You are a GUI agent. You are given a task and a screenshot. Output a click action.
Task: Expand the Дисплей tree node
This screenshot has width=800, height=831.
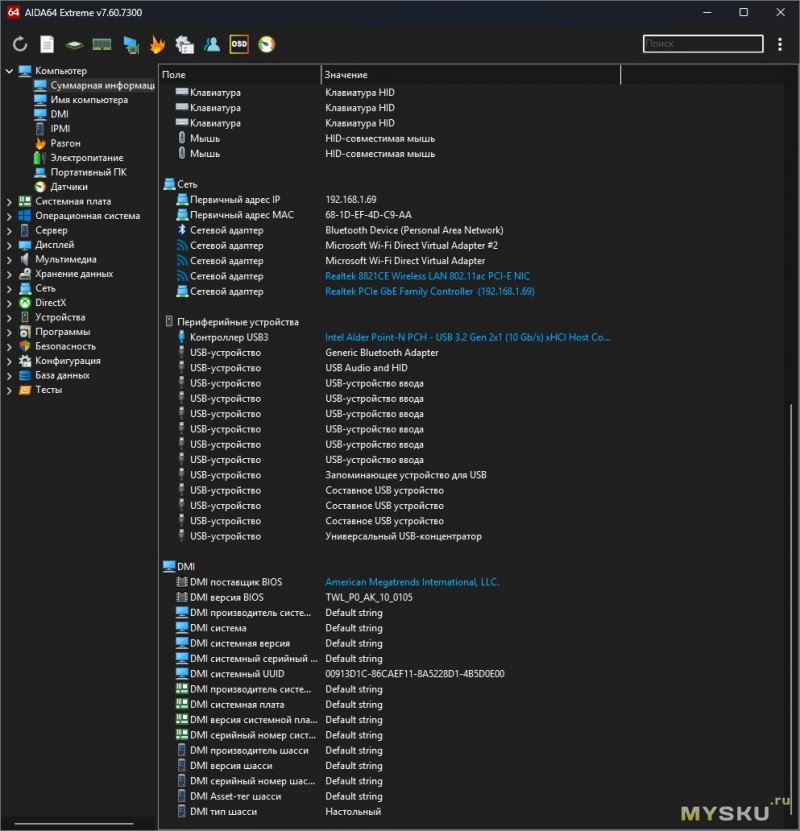(9, 245)
